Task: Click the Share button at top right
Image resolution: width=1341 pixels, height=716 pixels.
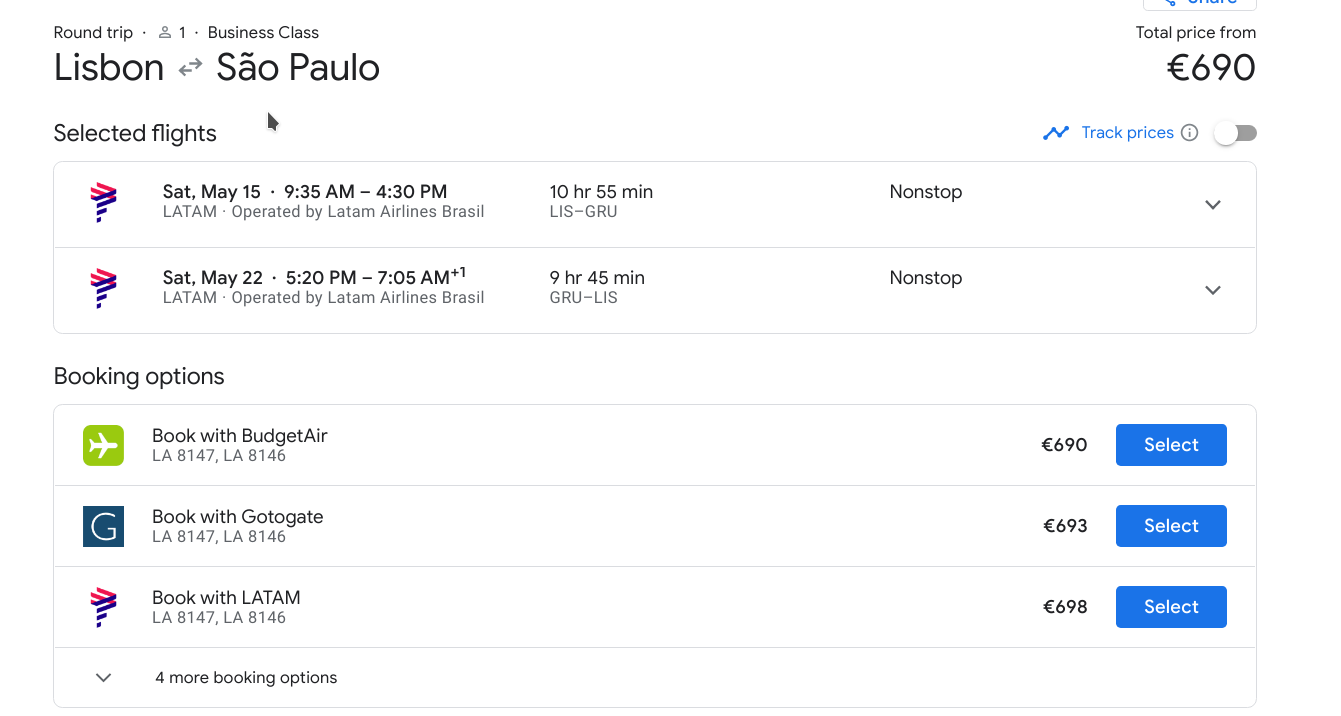Action: click(1200, 3)
